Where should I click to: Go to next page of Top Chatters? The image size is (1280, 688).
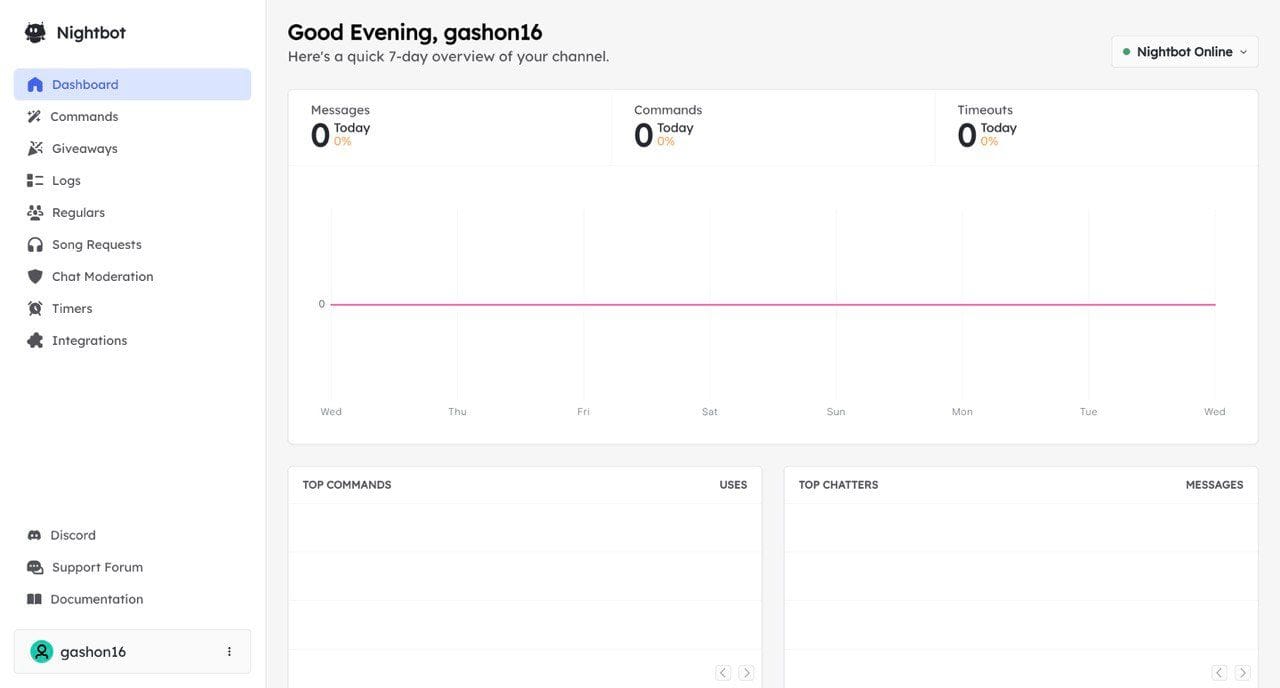[1242, 673]
